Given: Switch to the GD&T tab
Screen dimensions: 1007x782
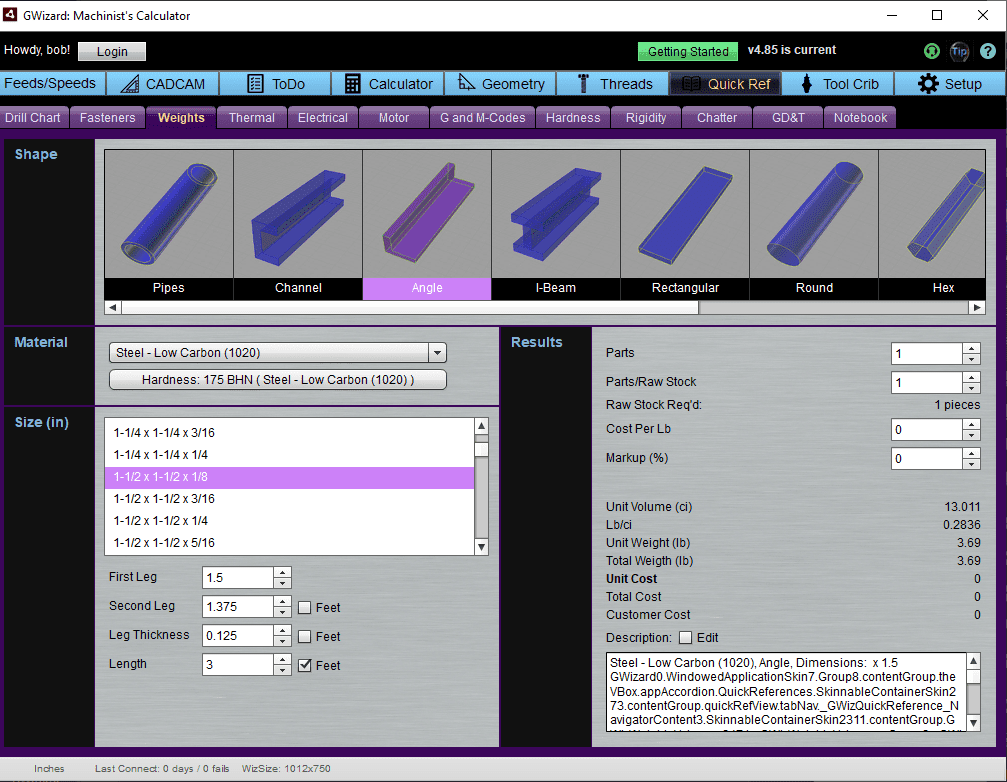Looking at the screenshot, I should tap(789, 117).
